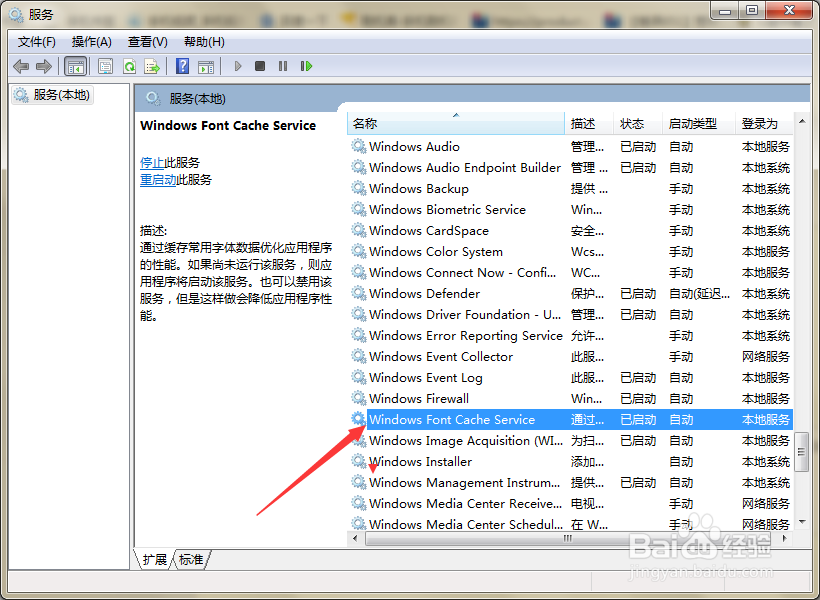This screenshot has height=600, width=820.
Task: Click the Back arrow toolbar icon
Action: coord(21,66)
